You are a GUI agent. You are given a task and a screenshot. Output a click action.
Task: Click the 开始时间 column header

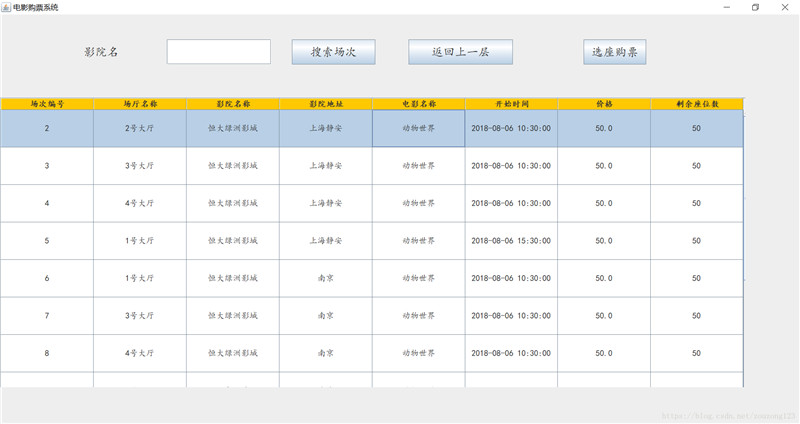pos(511,104)
